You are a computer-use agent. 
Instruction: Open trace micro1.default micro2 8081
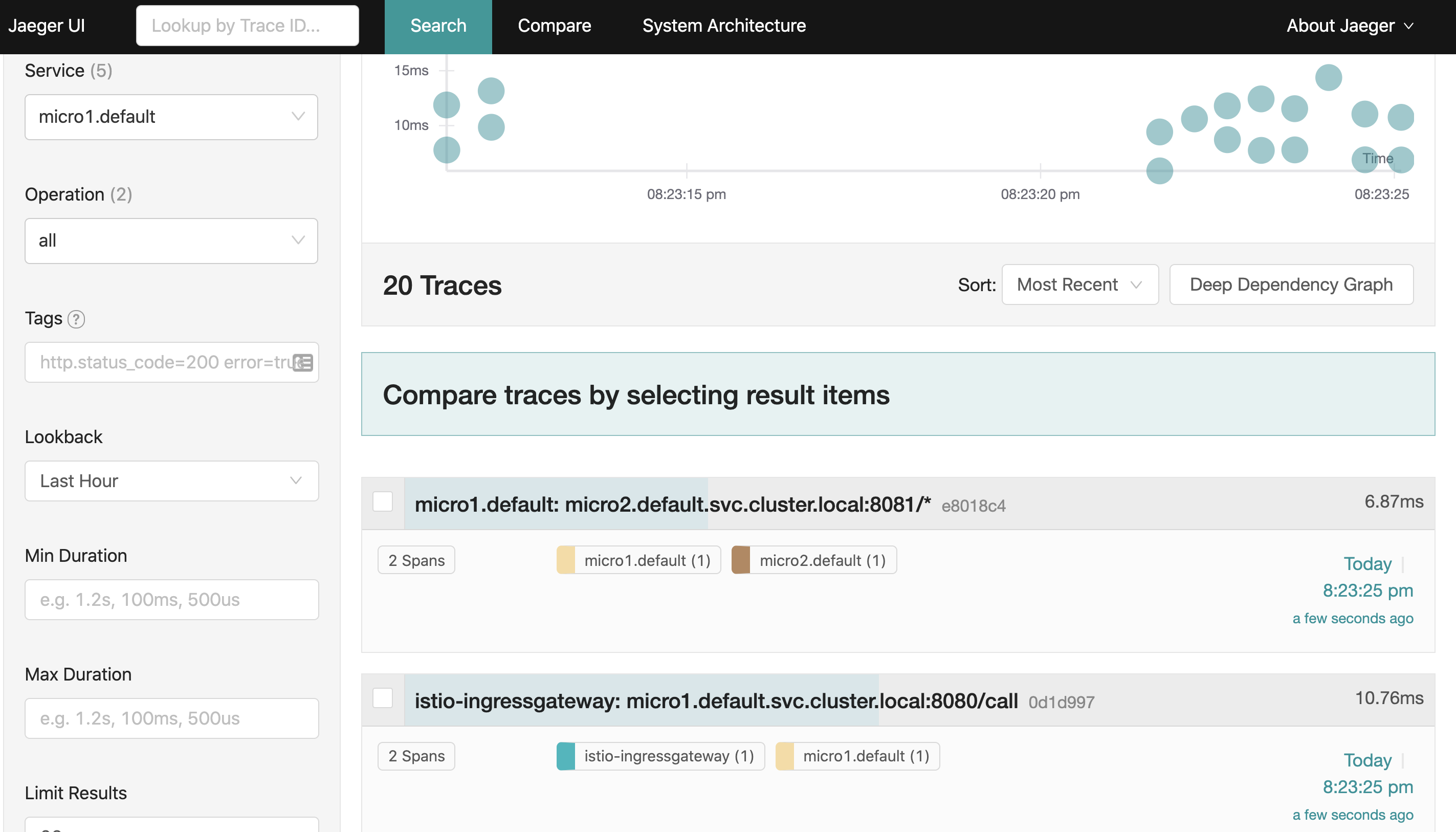(672, 504)
